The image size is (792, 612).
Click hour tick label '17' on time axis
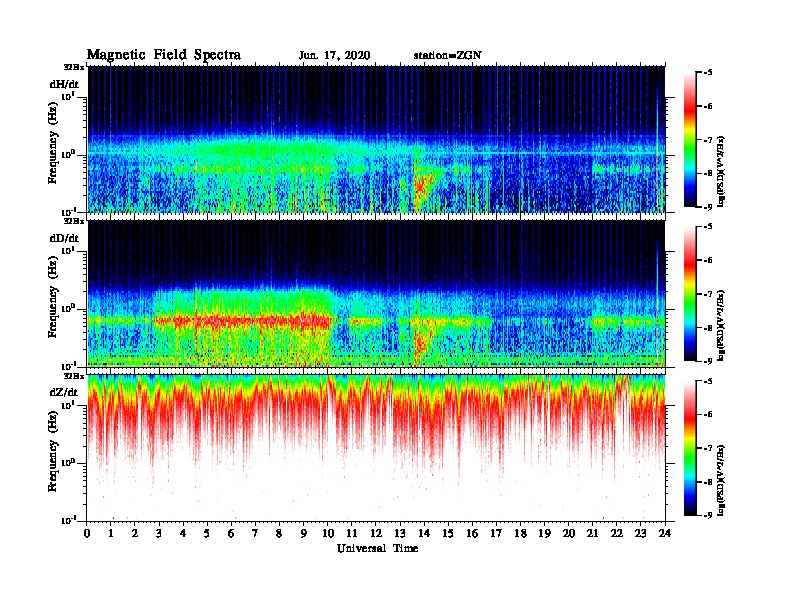pos(497,533)
